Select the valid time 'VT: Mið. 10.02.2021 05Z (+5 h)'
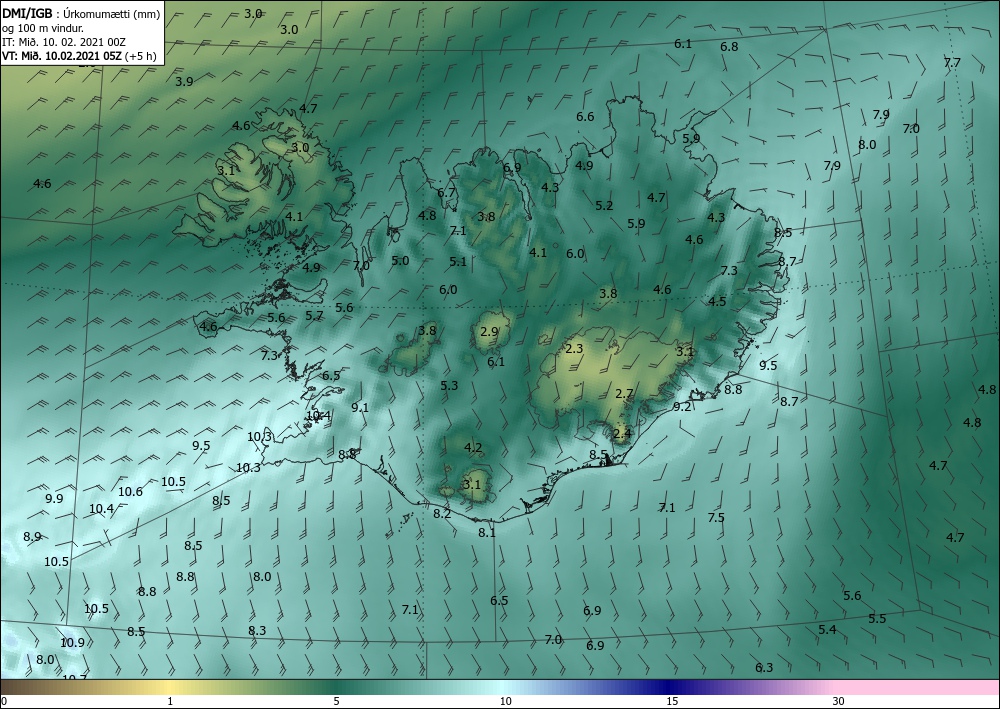1000x709 pixels. coord(79,55)
